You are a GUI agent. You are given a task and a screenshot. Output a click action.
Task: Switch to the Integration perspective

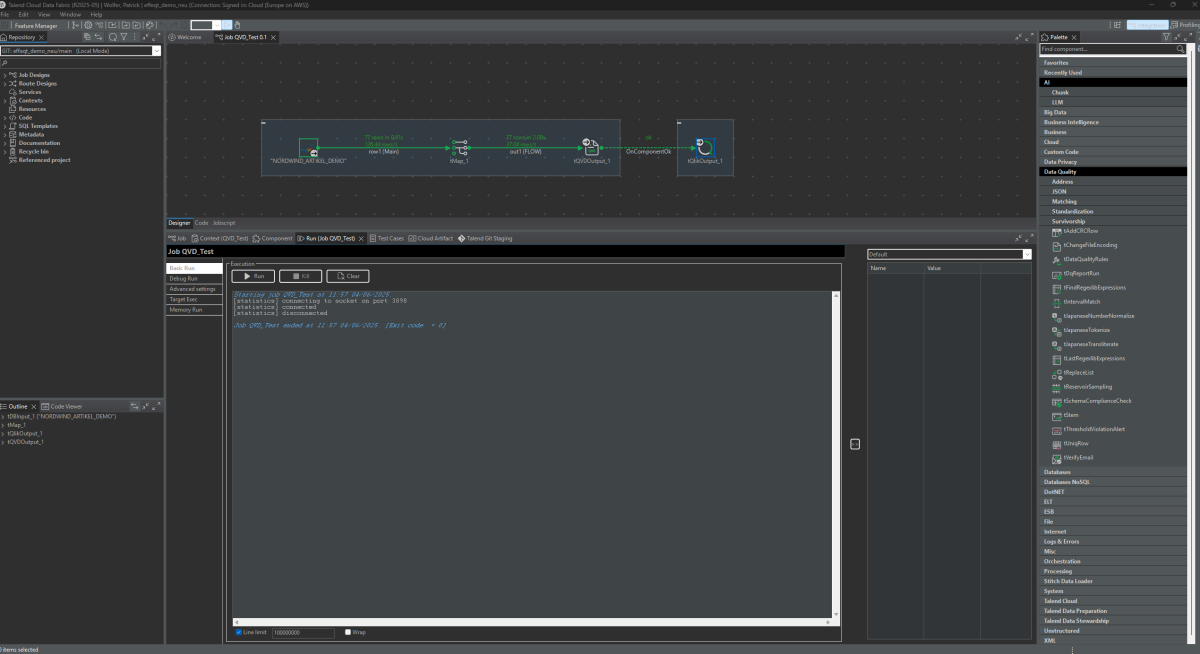click(x=1150, y=25)
